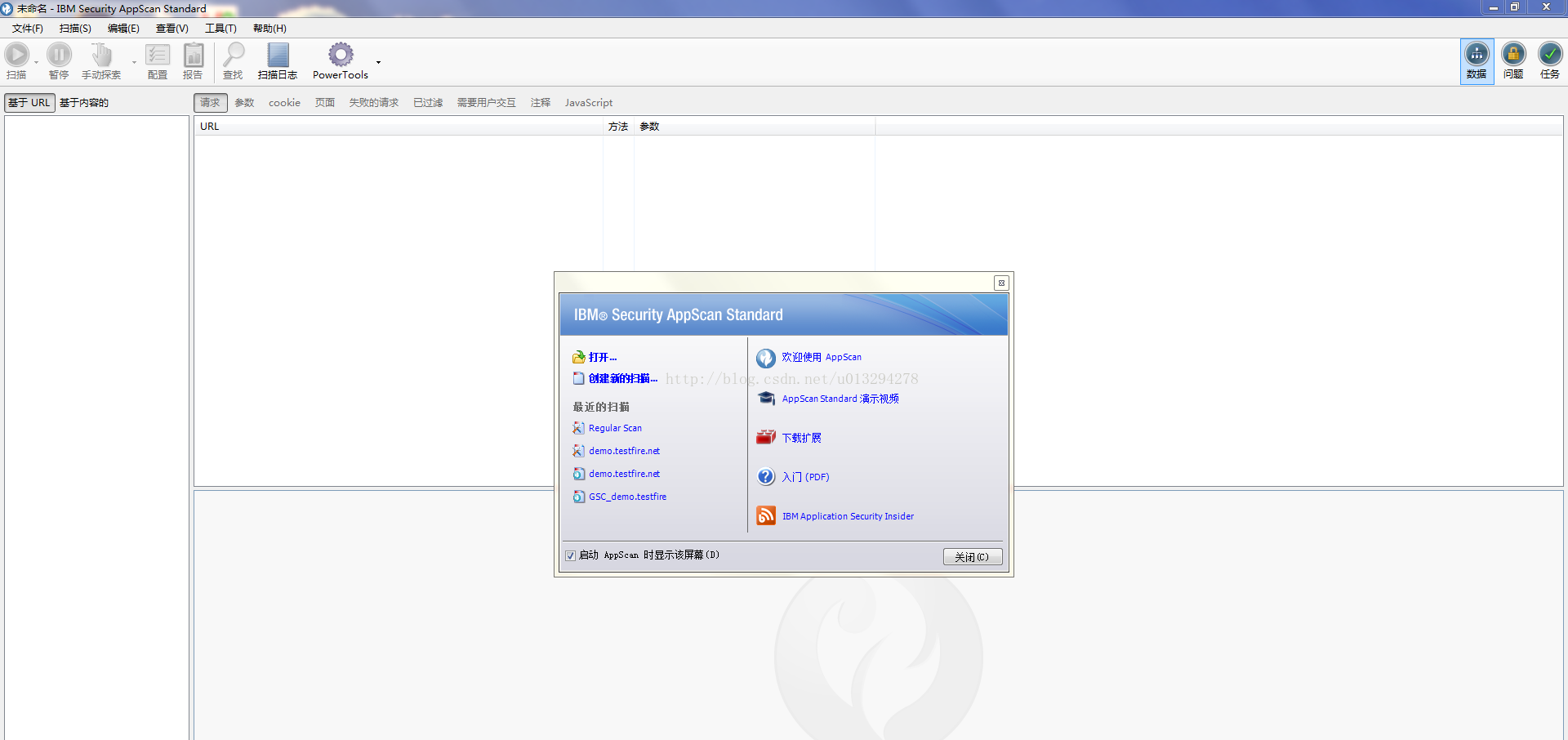1568x740 pixels.
Task: Click the question-mark icon beside 入门 (PDF)
Action: 766,477
